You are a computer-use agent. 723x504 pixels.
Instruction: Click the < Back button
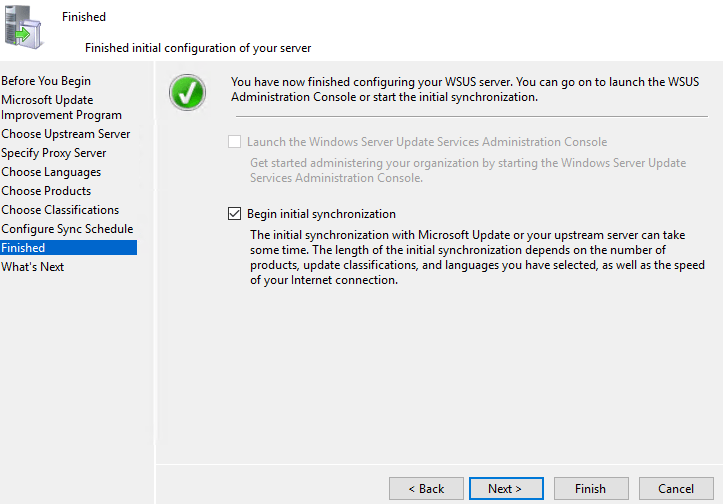click(426, 489)
